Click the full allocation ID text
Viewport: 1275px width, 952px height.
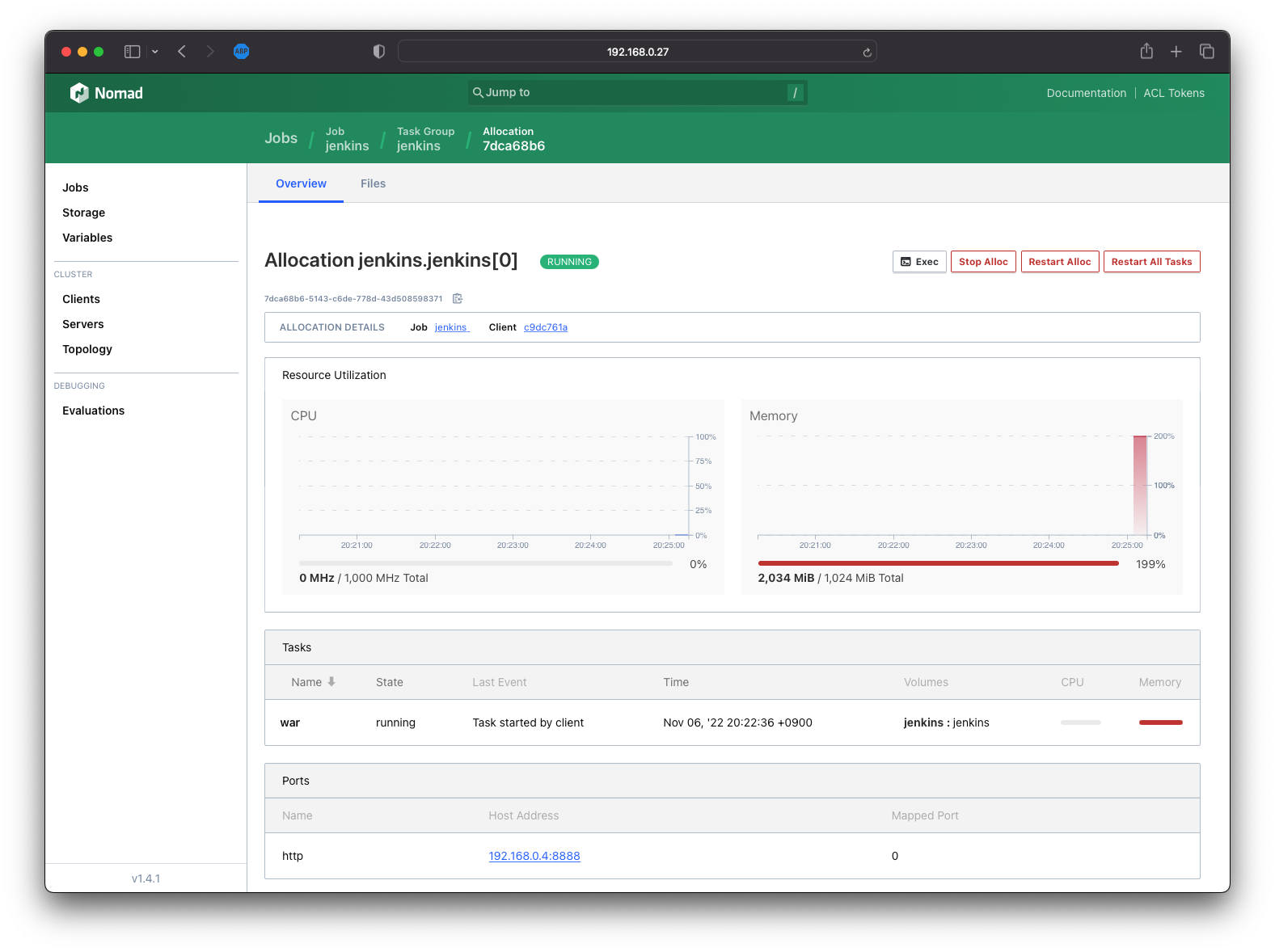pyautogui.click(x=353, y=298)
